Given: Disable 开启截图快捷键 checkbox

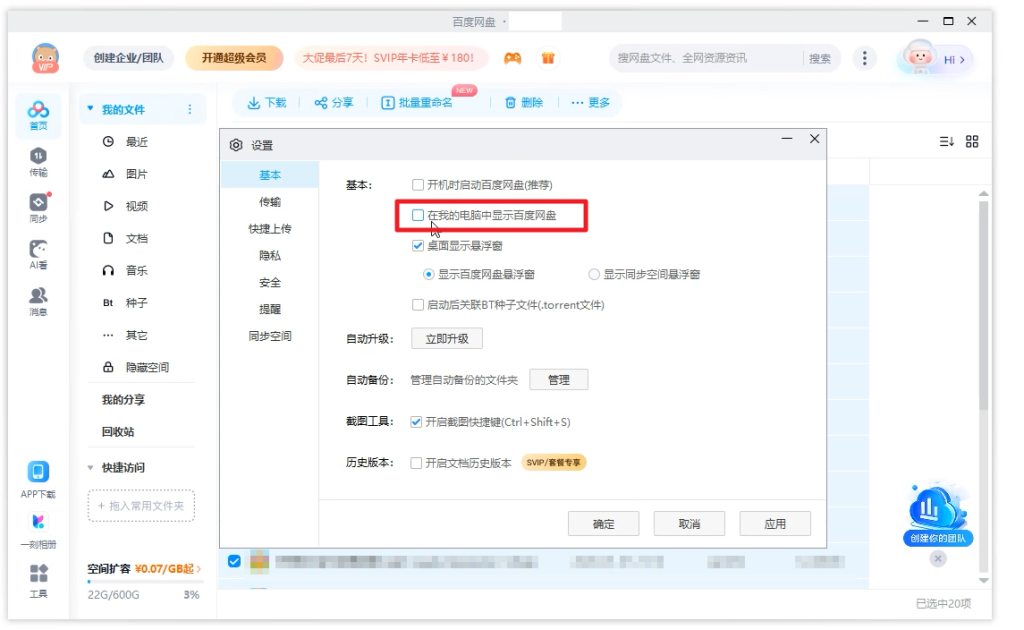Looking at the screenshot, I should pyautogui.click(x=418, y=422).
